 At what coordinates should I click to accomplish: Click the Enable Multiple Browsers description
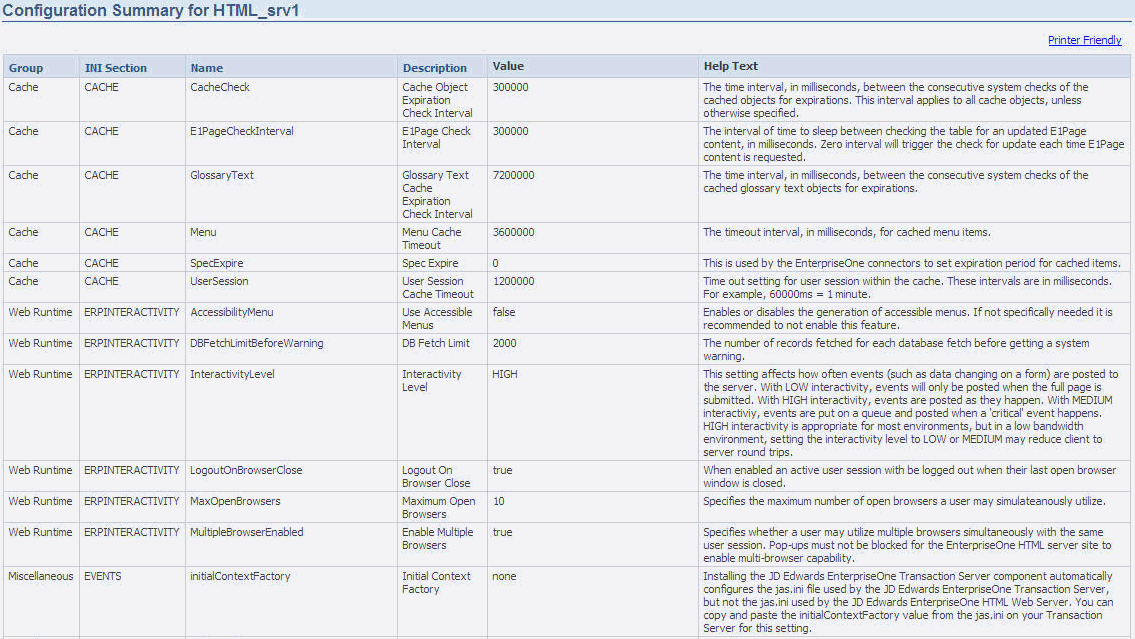click(x=437, y=538)
